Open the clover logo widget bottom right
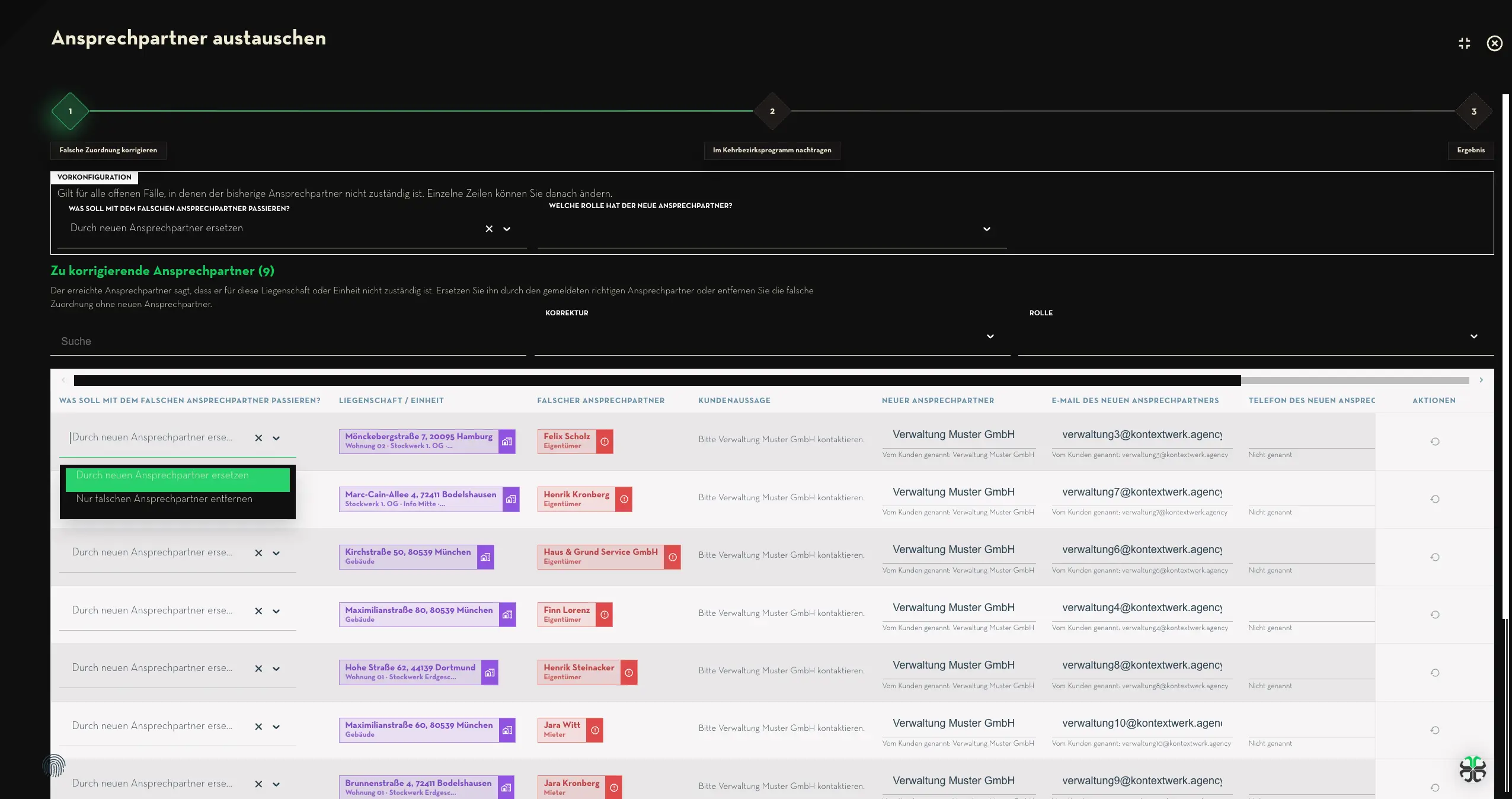 point(1473,769)
